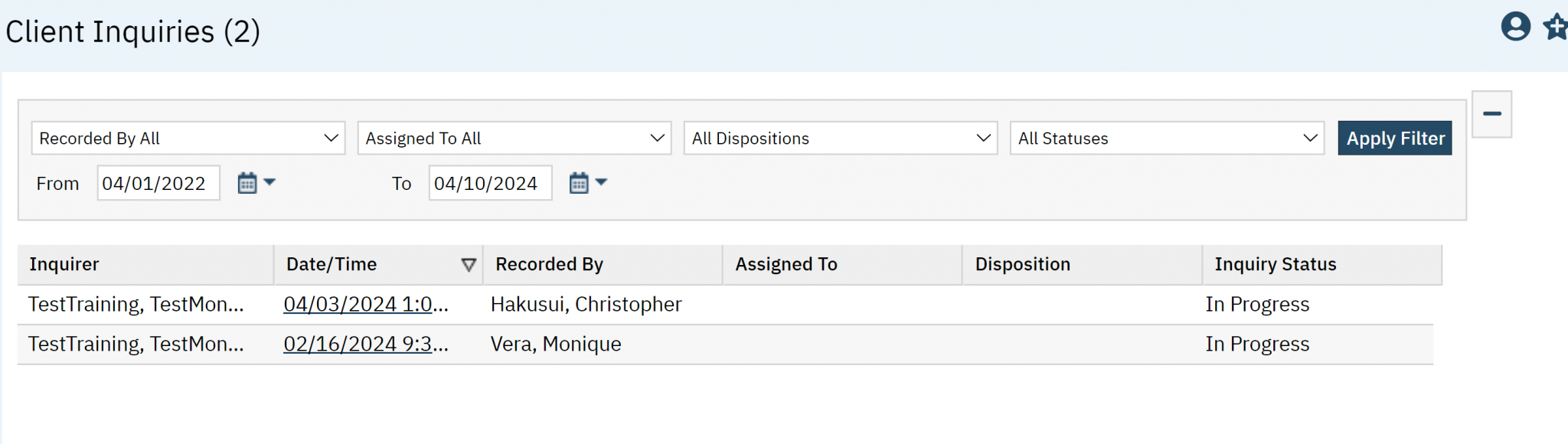Collapse the filter panel with the minus icon

[x=1491, y=113]
